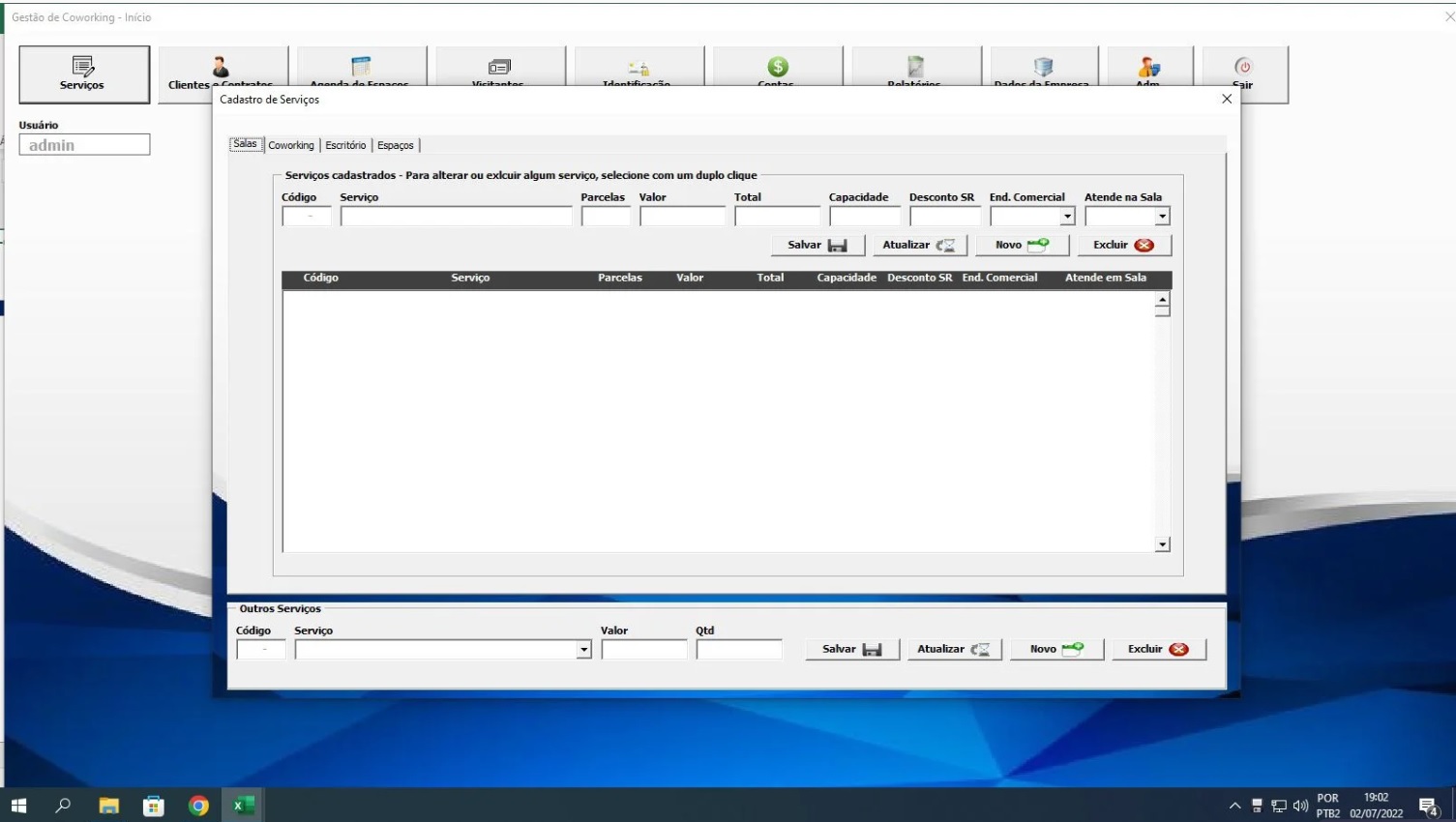Open Google Chrome from taskbar

tap(198, 806)
